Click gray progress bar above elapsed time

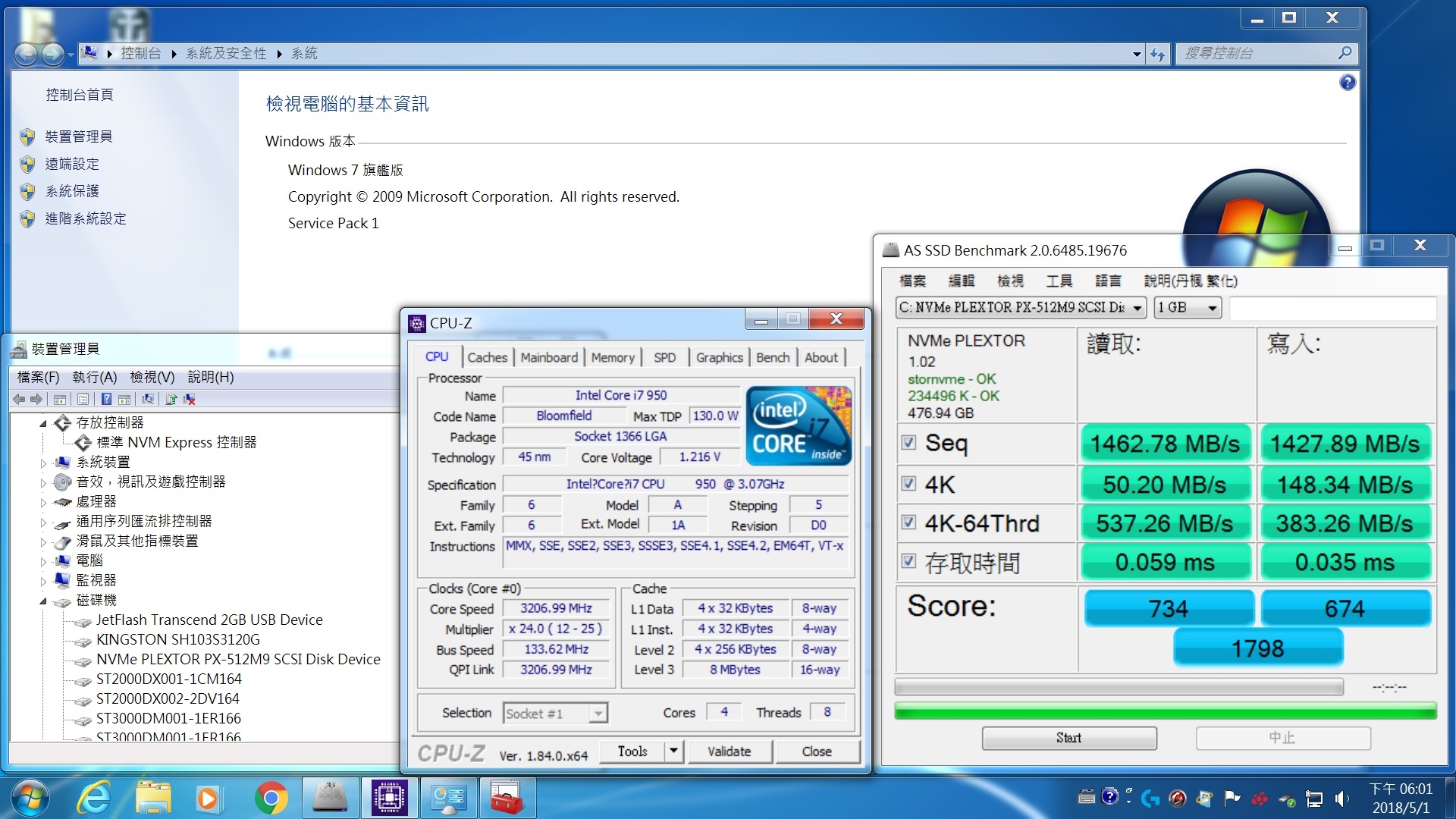click(1119, 688)
